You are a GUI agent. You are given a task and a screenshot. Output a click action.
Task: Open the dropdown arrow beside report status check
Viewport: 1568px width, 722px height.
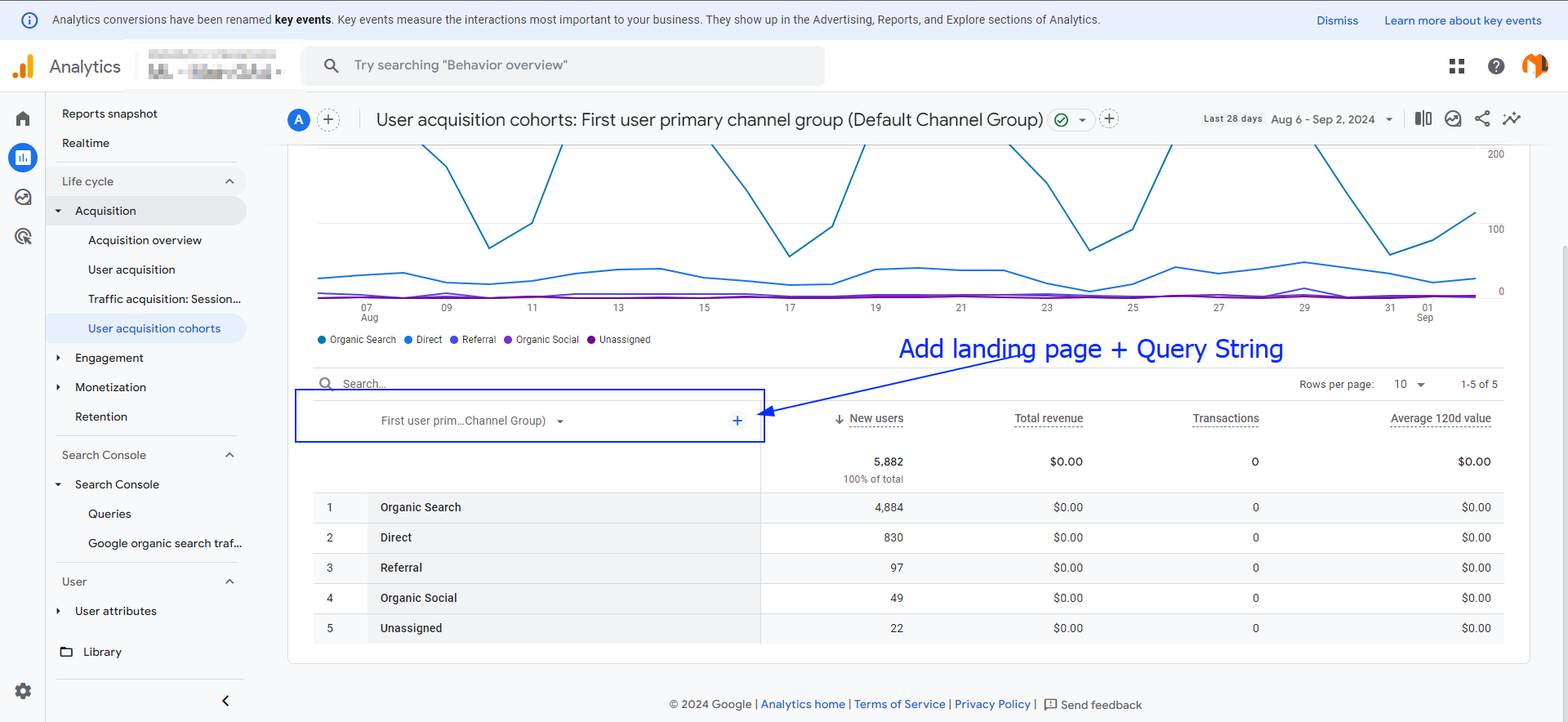pos(1082,120)
